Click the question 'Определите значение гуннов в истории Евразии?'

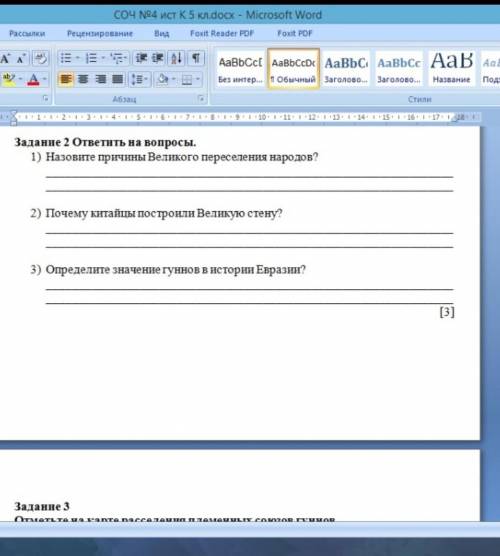click(176, 269)
